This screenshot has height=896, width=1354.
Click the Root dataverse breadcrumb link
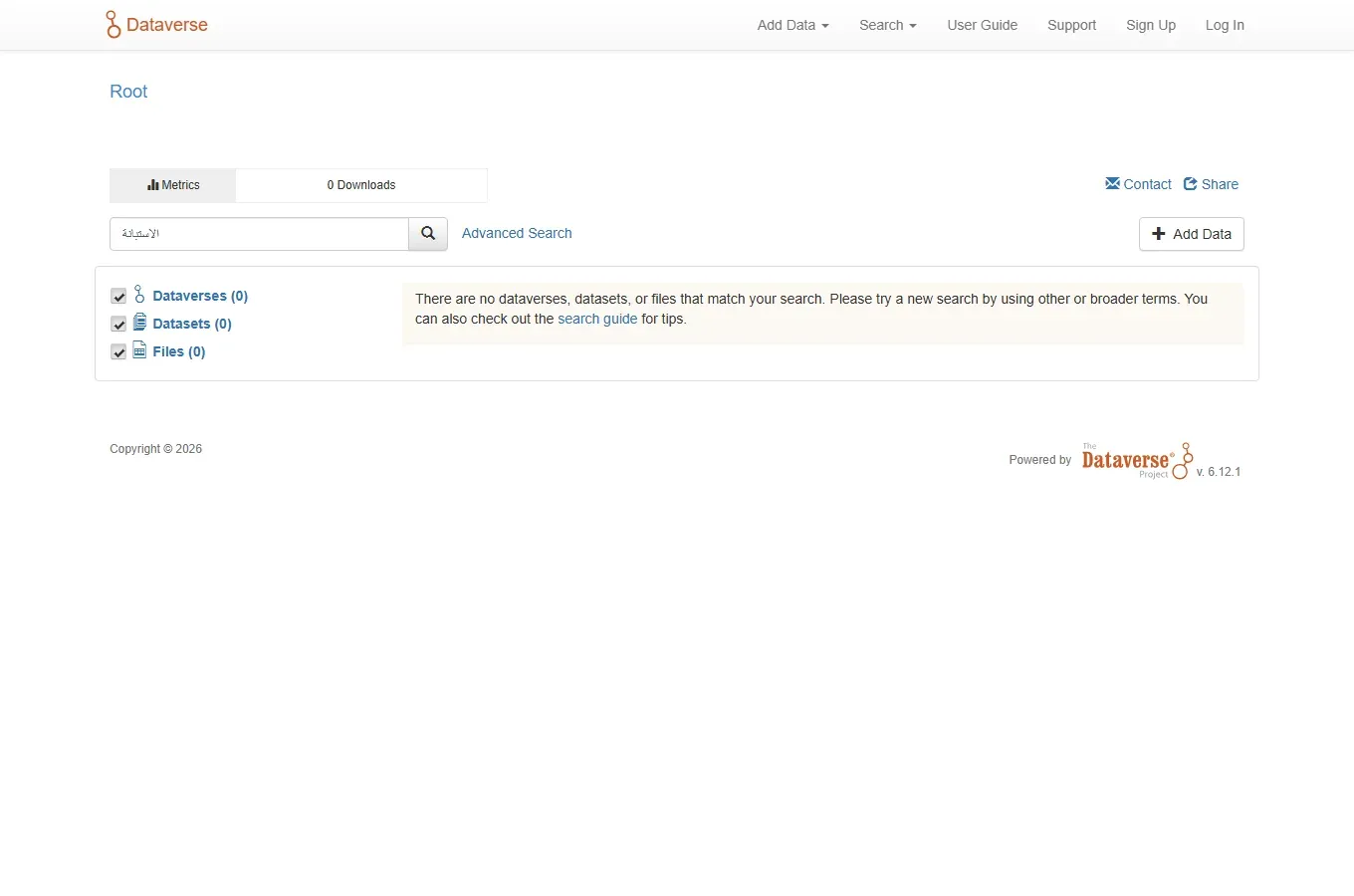point(128,92)
